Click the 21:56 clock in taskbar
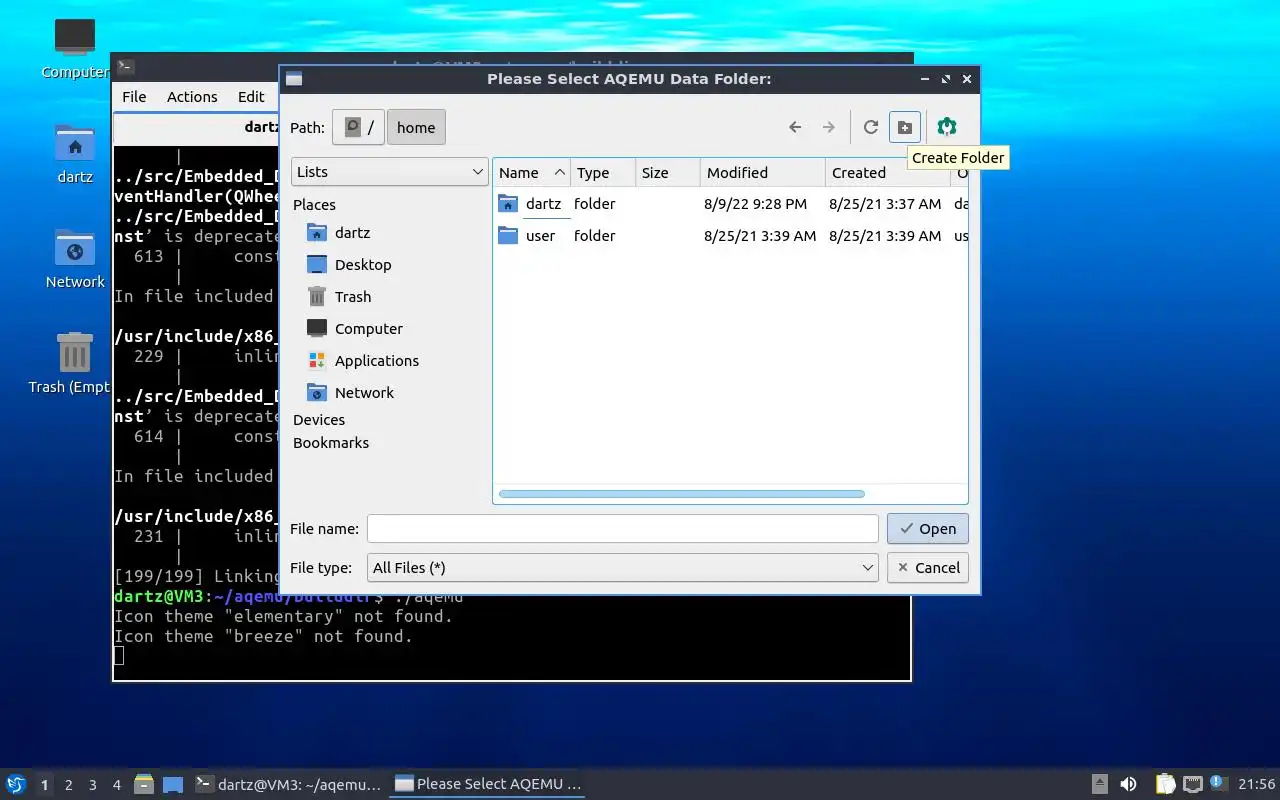 (1257, 784)
